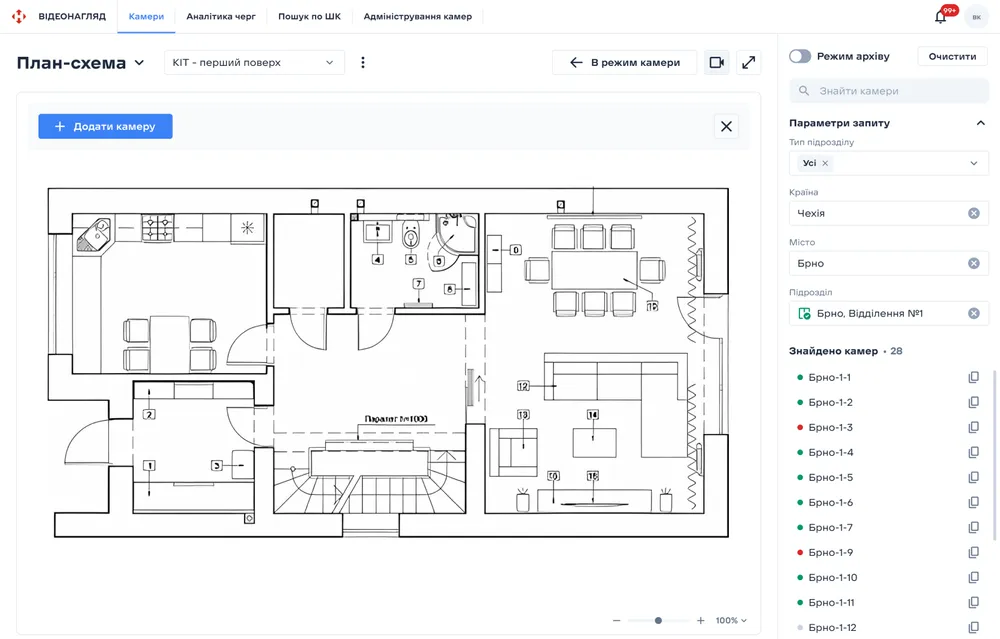Copy icon for Брно-1-1

click(974, 378)
